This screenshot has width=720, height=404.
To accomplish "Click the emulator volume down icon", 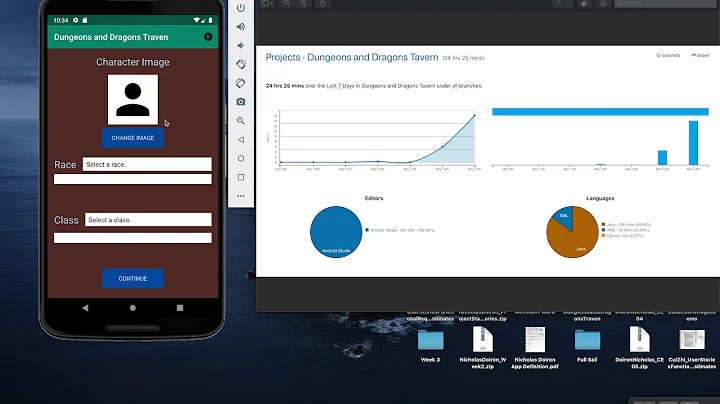I will (241, 45).
